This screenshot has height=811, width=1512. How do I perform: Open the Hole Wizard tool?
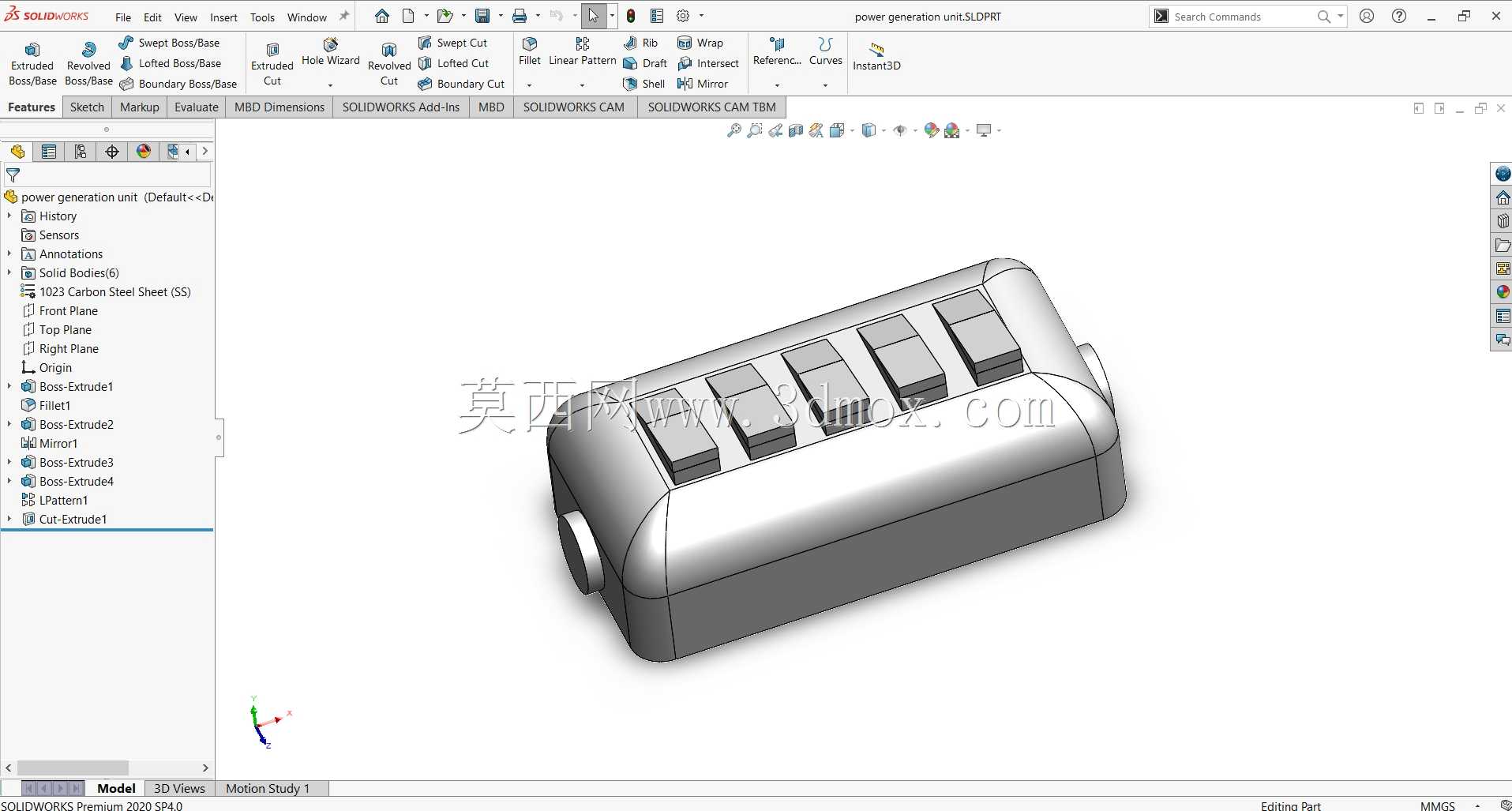pyautogui.click(x=330, y=52)
